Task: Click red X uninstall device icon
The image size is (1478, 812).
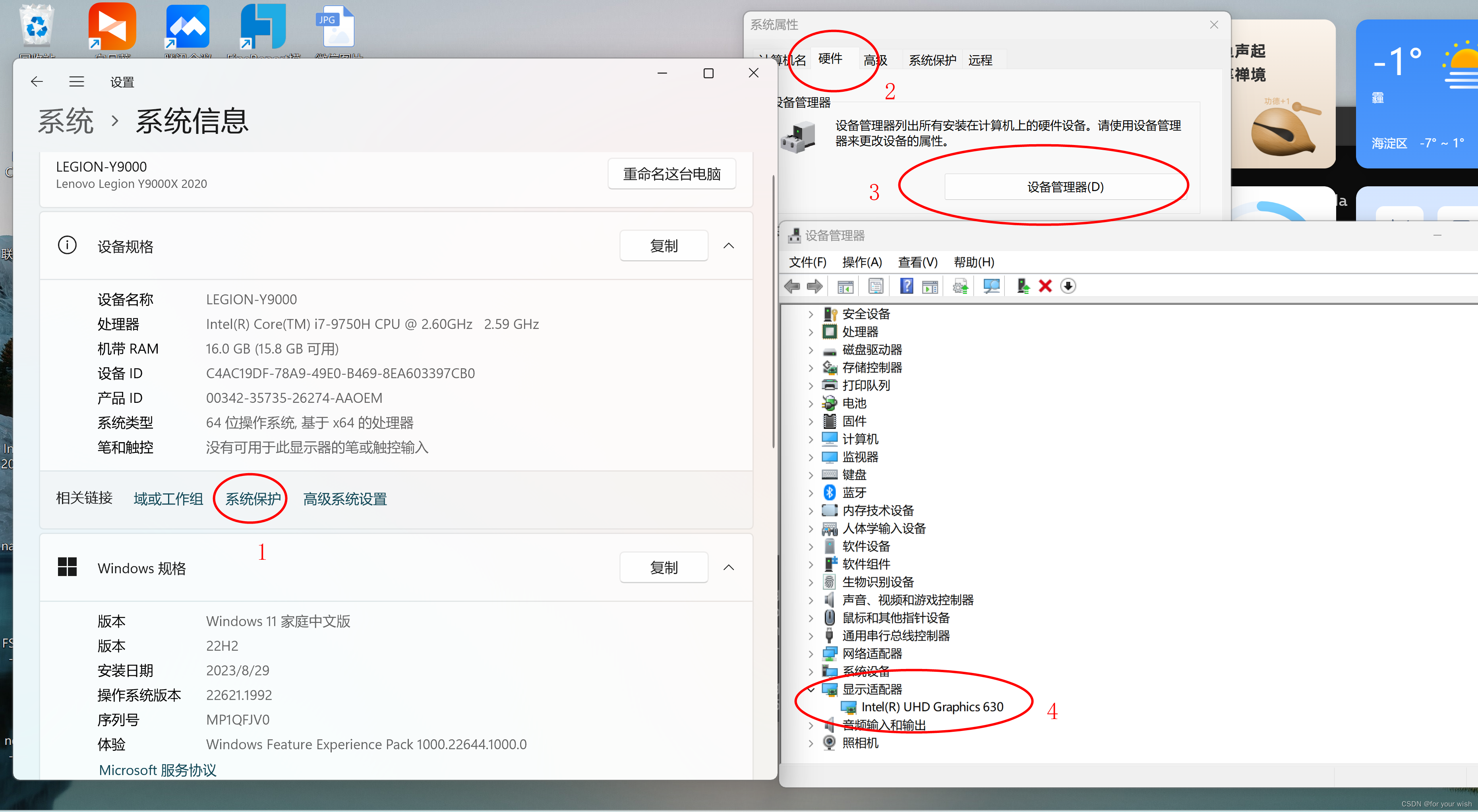Action: (x=1045, y=286)
